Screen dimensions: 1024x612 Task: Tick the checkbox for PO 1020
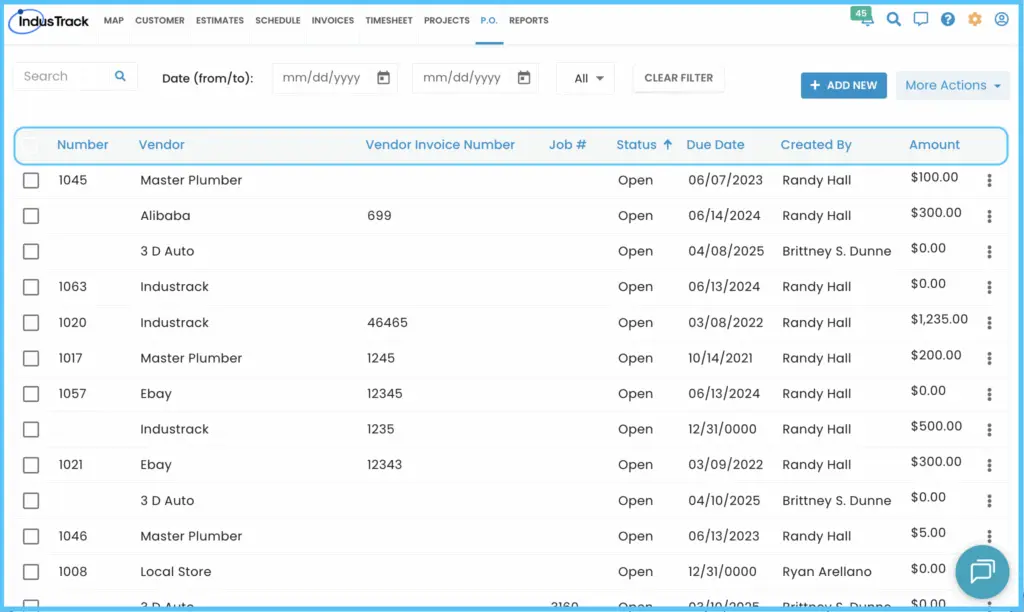coord(31,323)
